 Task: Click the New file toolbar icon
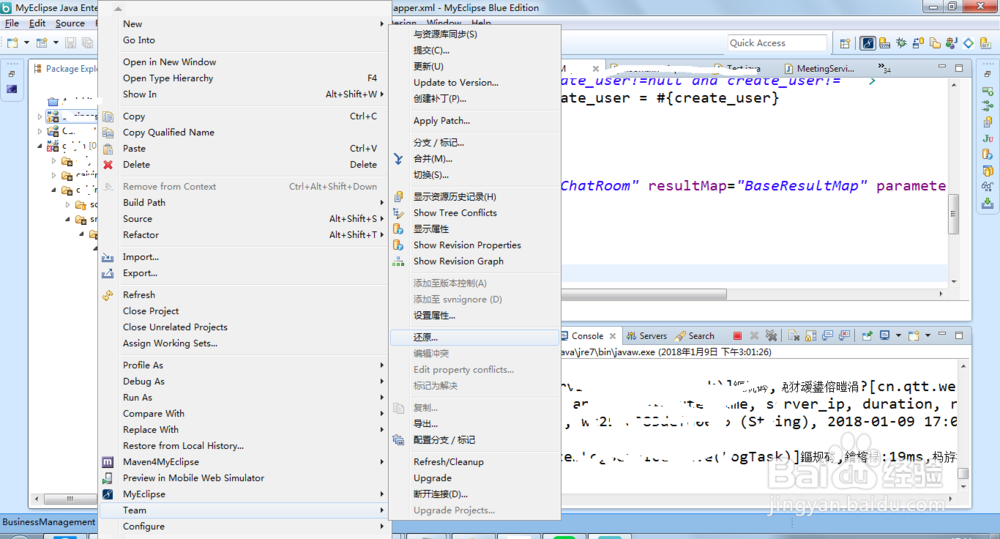13,43
